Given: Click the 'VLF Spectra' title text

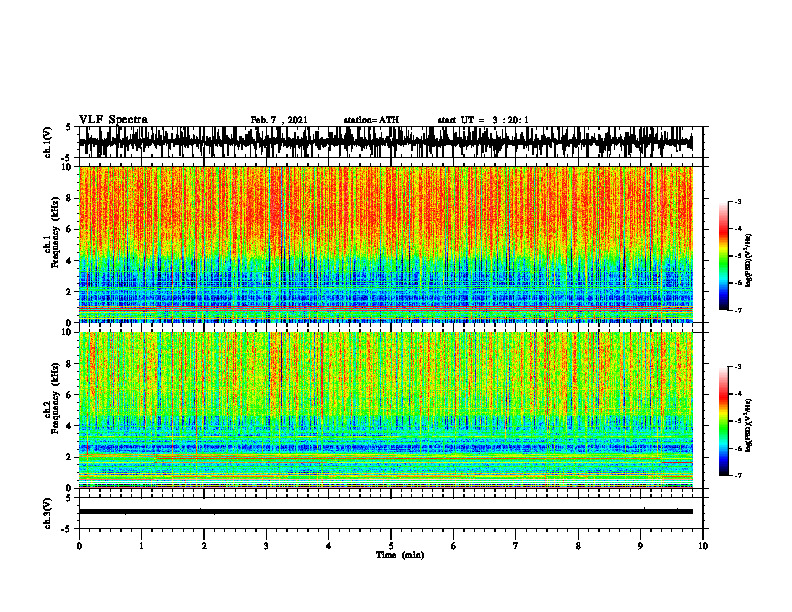Looking at the screenshot, I should (x=113, y=120).
